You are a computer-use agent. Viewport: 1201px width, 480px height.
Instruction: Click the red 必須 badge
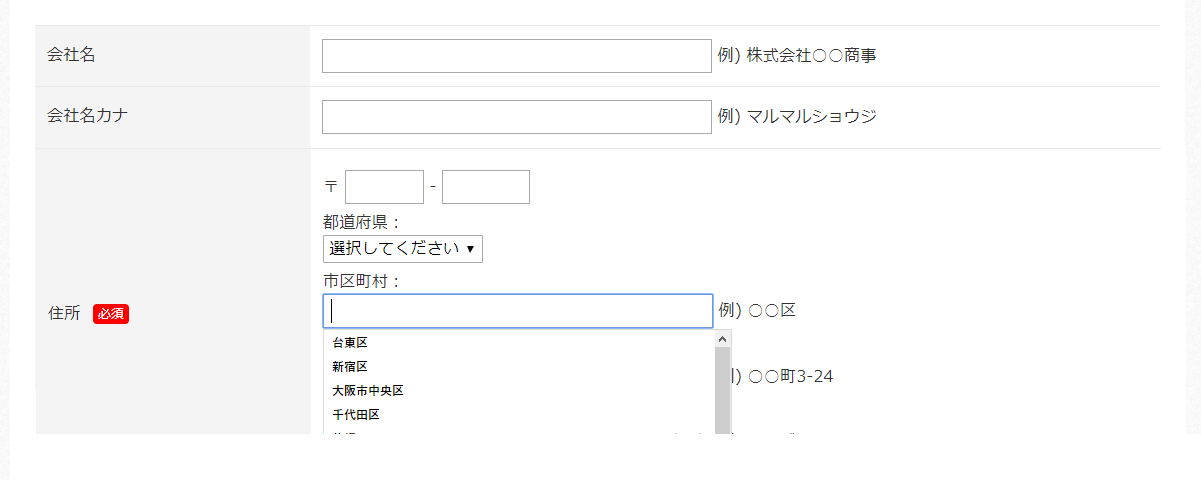(x=111, y=314)
